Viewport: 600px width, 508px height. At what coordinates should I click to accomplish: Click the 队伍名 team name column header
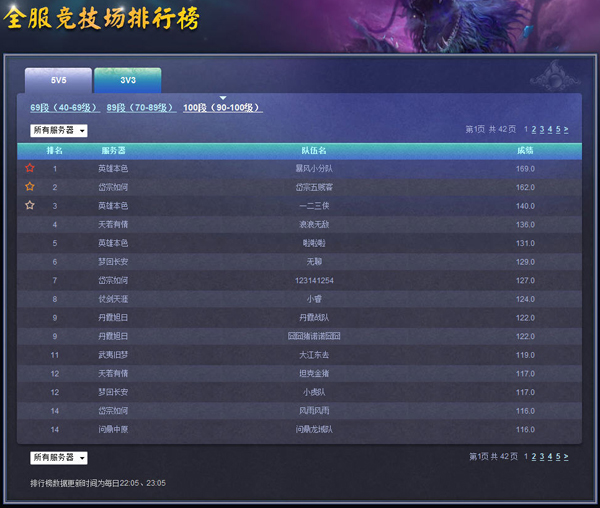313,150
